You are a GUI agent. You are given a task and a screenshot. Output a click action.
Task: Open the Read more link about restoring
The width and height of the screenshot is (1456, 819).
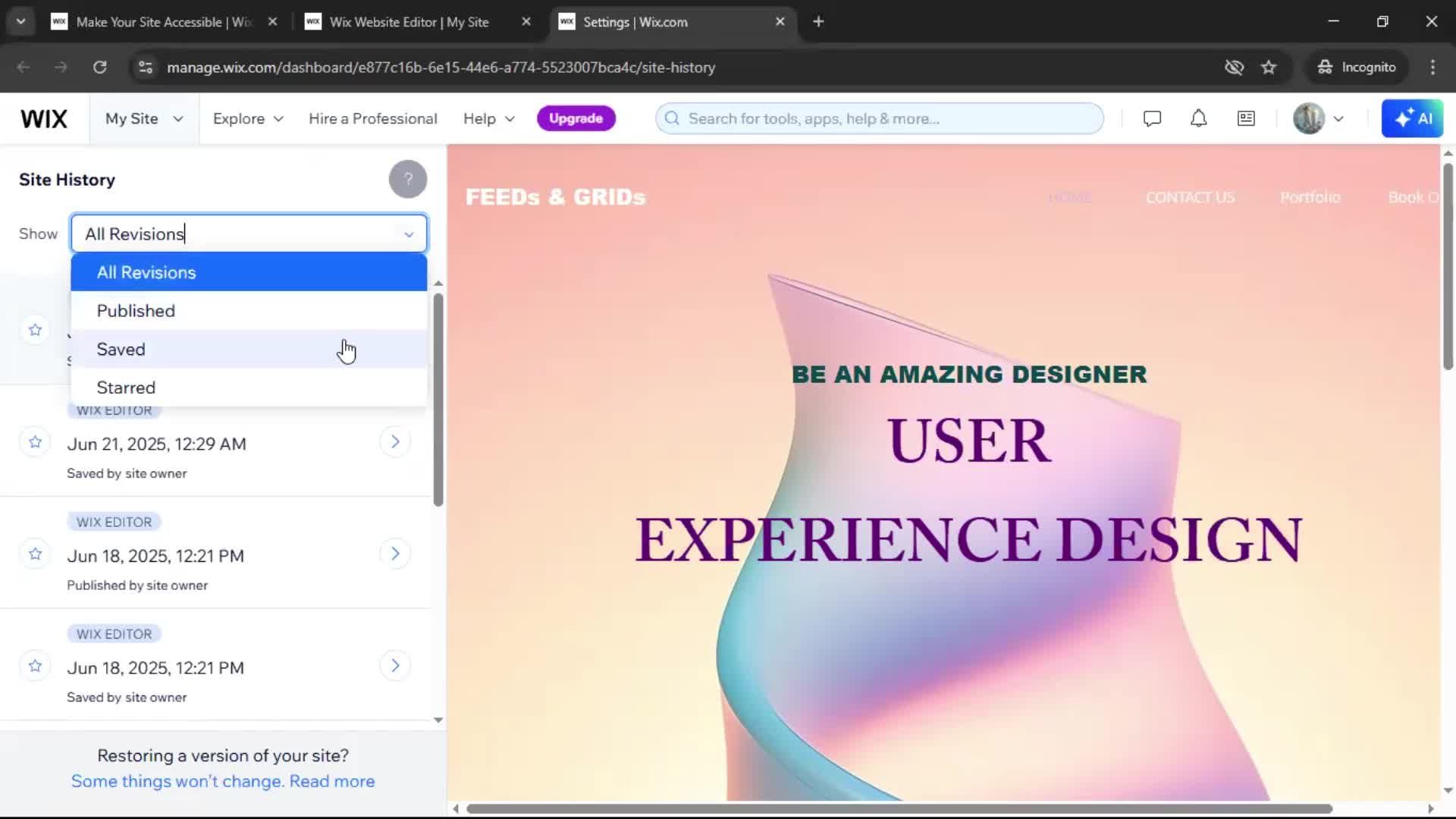pyautogui.click(x=331, y=782)
